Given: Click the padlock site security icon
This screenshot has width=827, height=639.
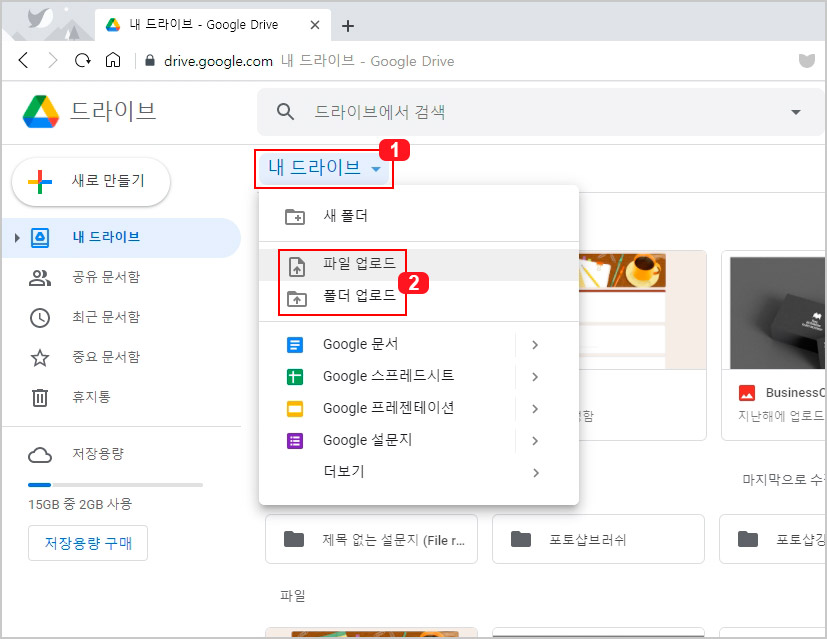Looking at the screenshot, I should tap(150, 61).
